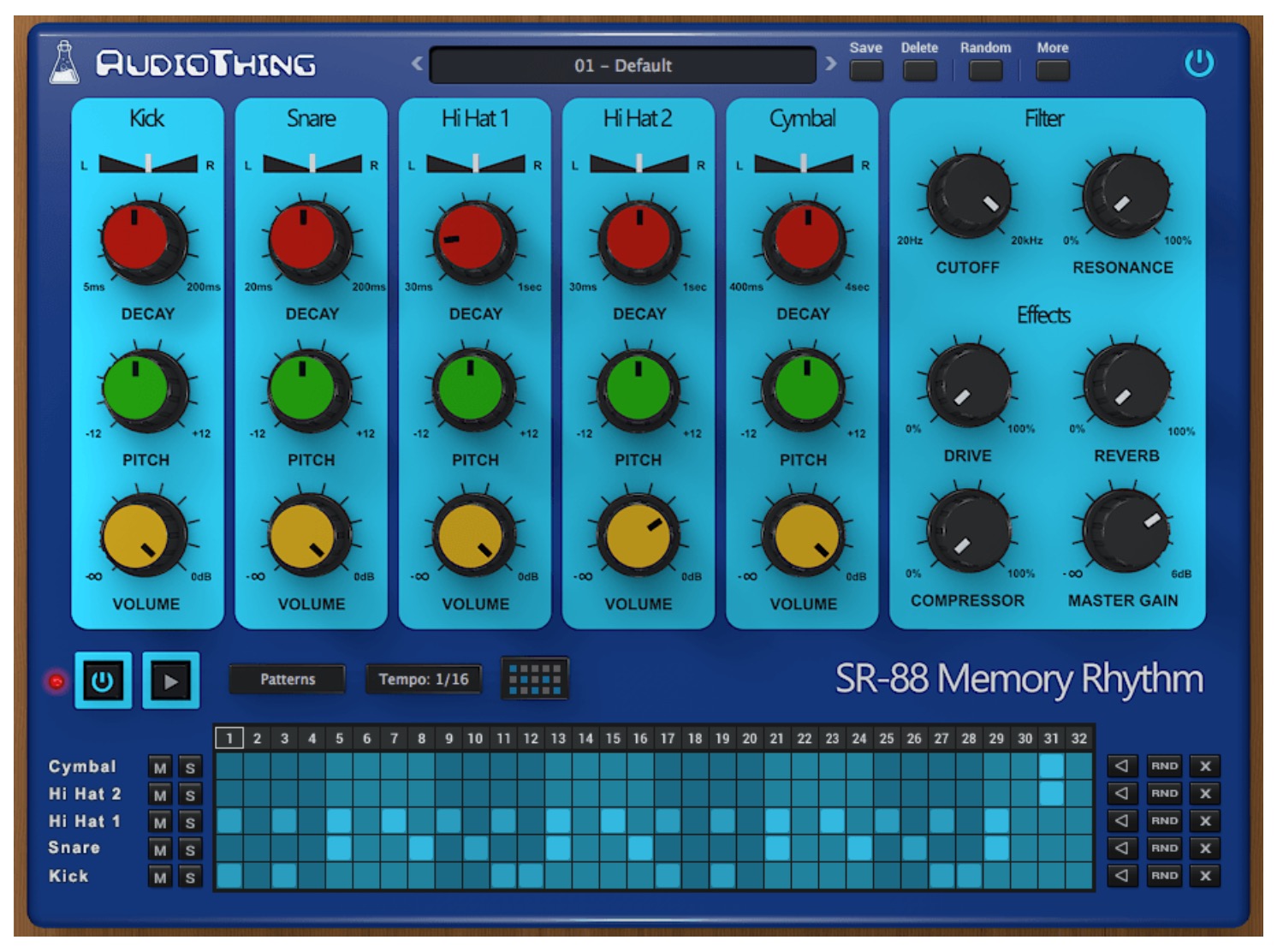Click the Compressor knob
The image size is (1277, 952).
tap(969, 531)
